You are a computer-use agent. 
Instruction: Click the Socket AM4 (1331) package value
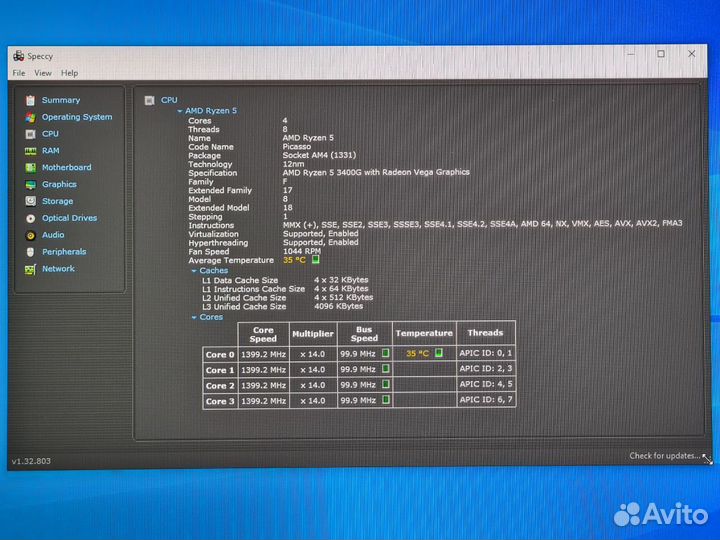tap(319, 155)
